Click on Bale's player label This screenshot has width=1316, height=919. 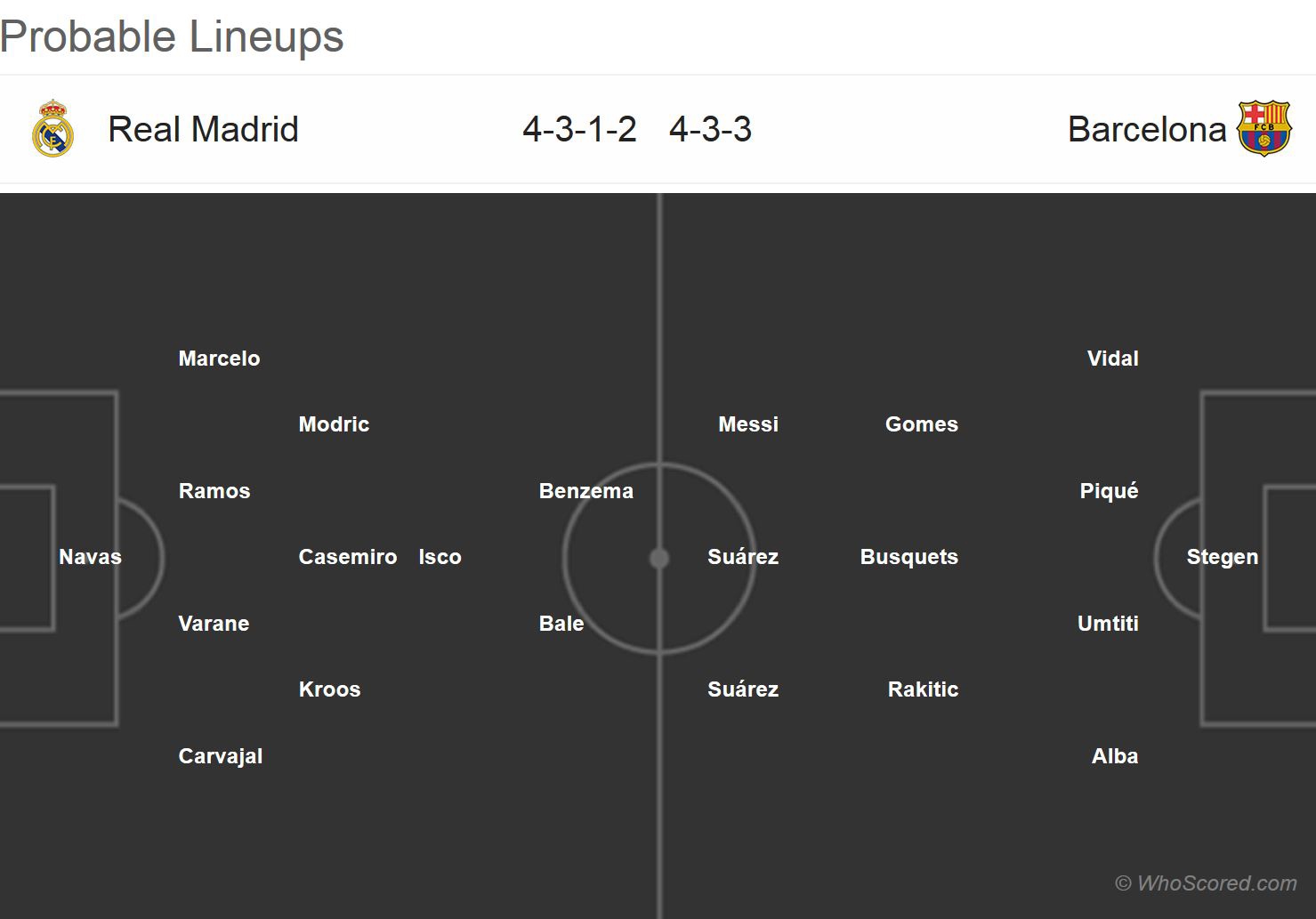[561, 624]
